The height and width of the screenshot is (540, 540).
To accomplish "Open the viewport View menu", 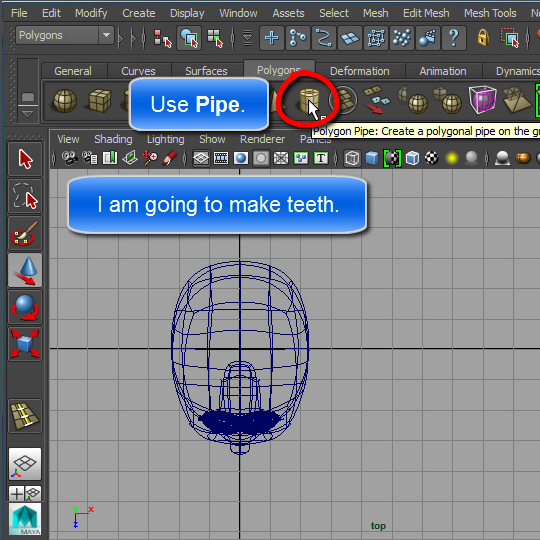I will [68, 139].
